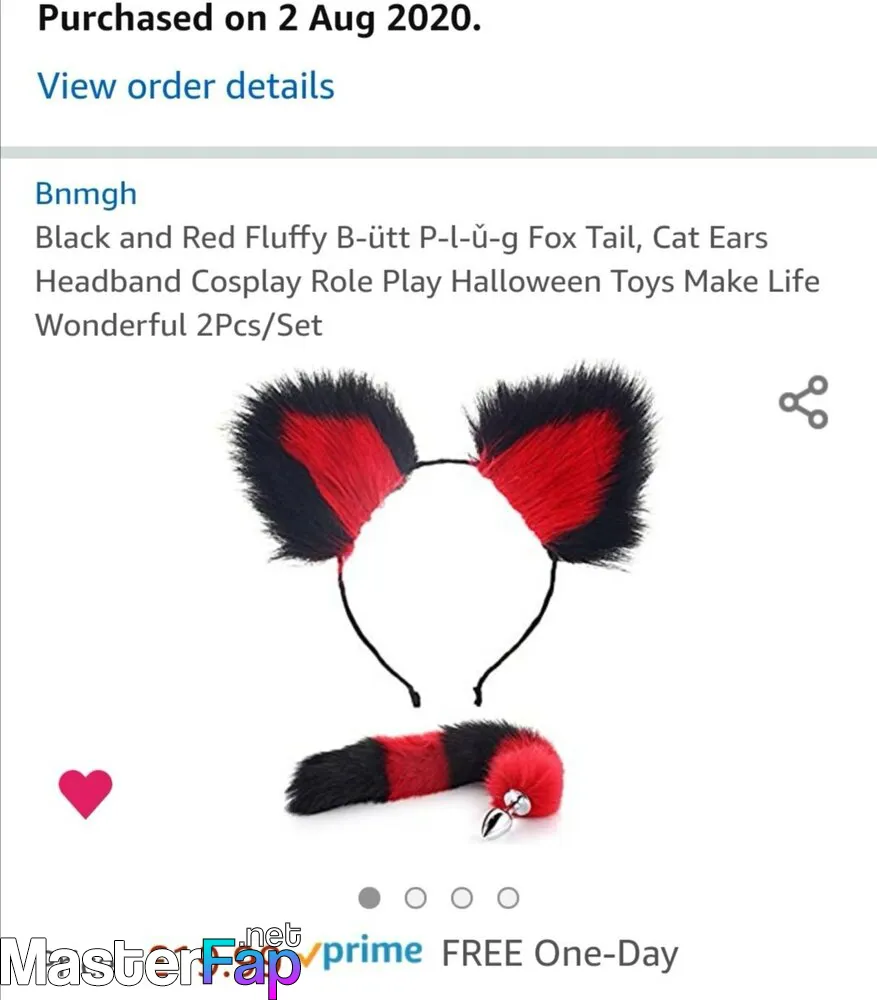The width and height of the screenshot is (877, 1000).
Task: Open the Bnmgh brand store link
Action: (86, 193)
